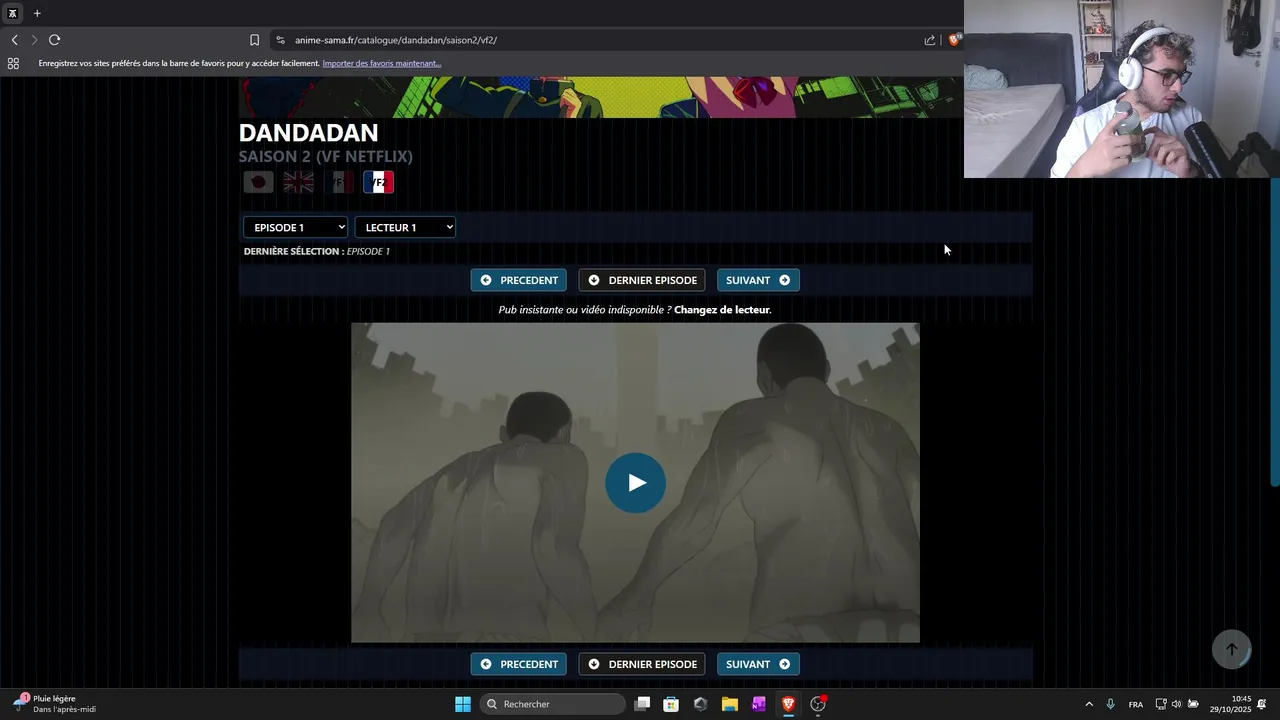This screenshot has width=1280, height=720.
Task: Play the video with center play button
Action: coord(635,483)
